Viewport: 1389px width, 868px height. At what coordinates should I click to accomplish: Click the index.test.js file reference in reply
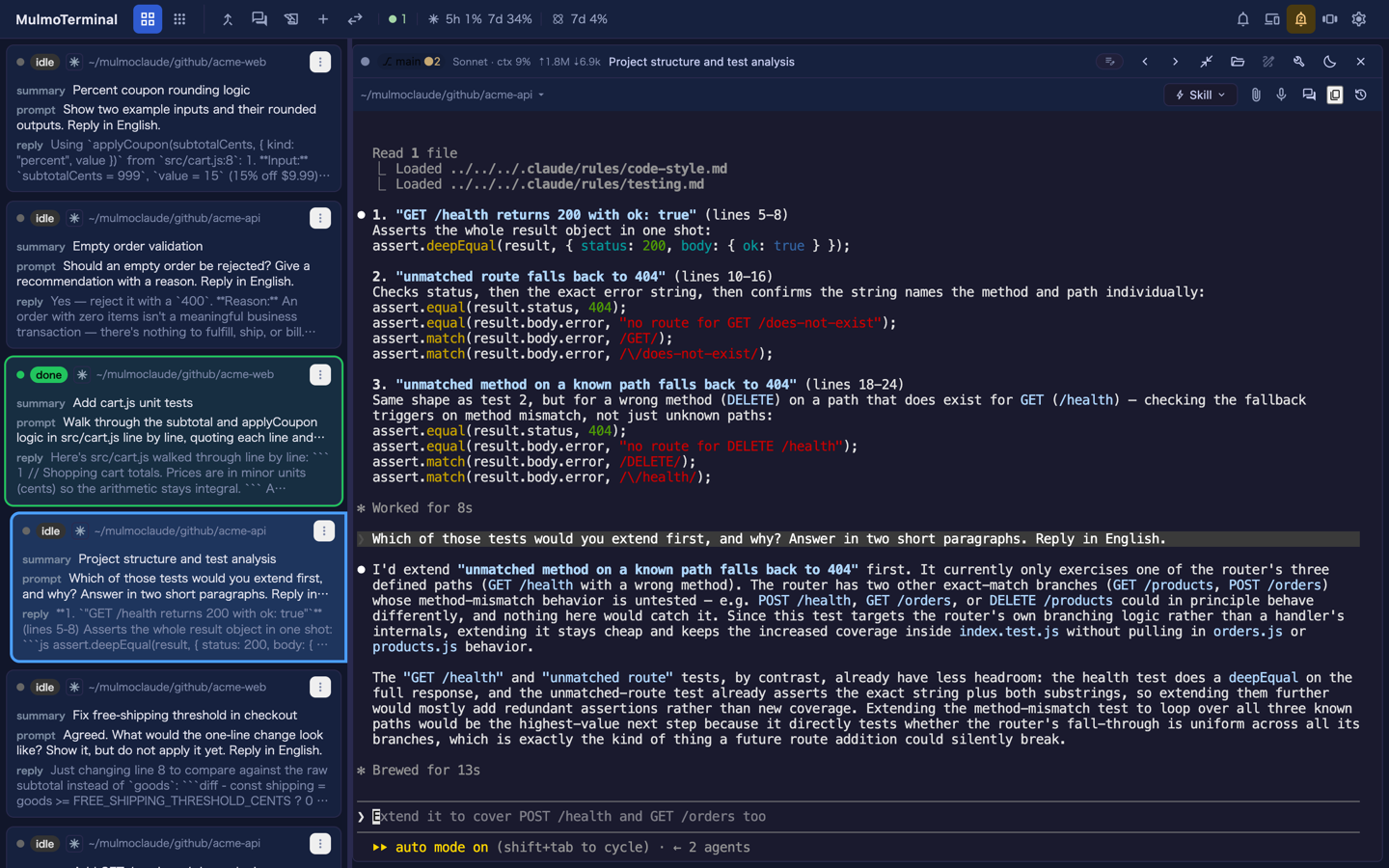(x=1009, y=632)
